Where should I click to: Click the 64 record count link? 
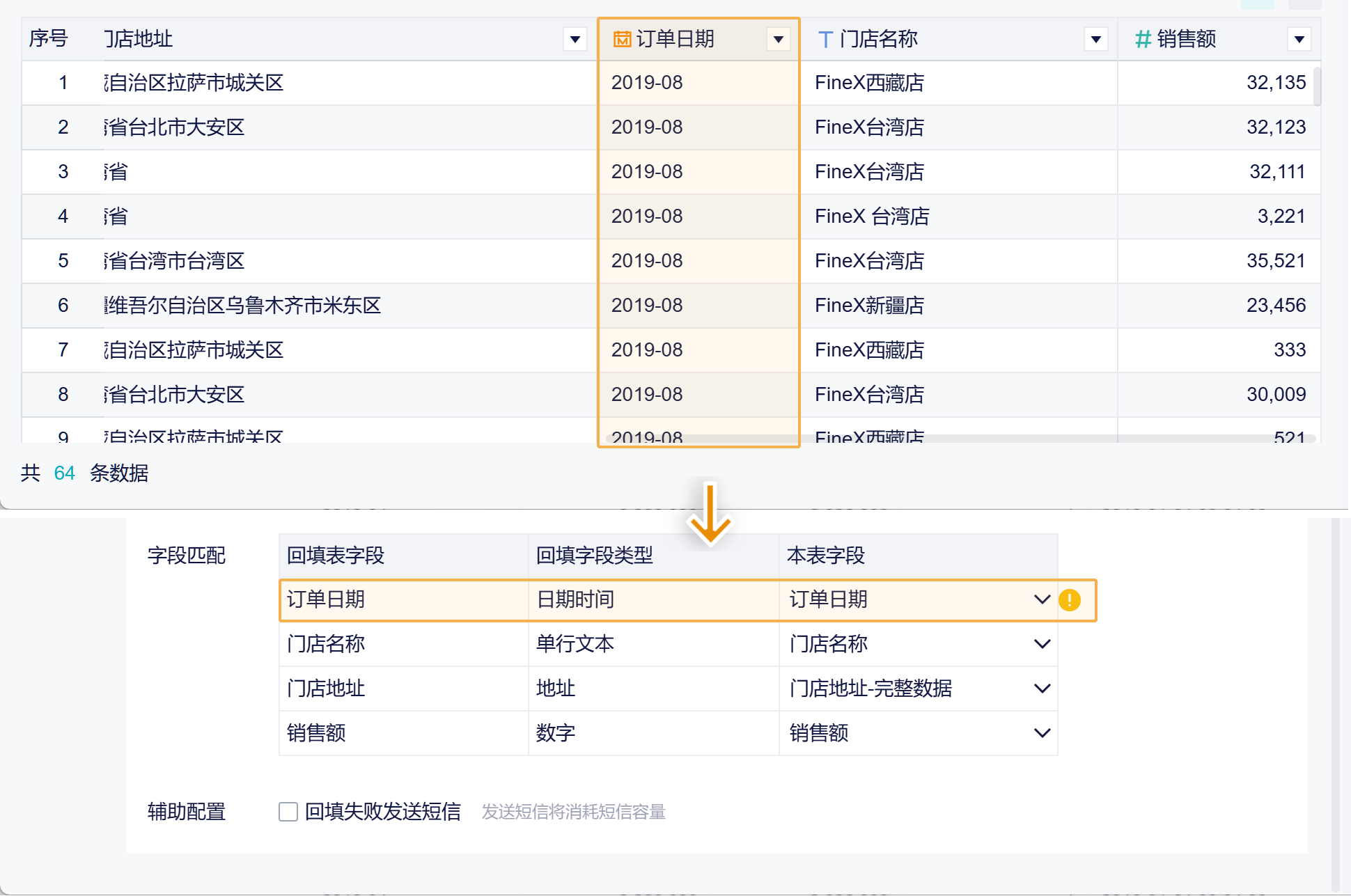[64, 473]
